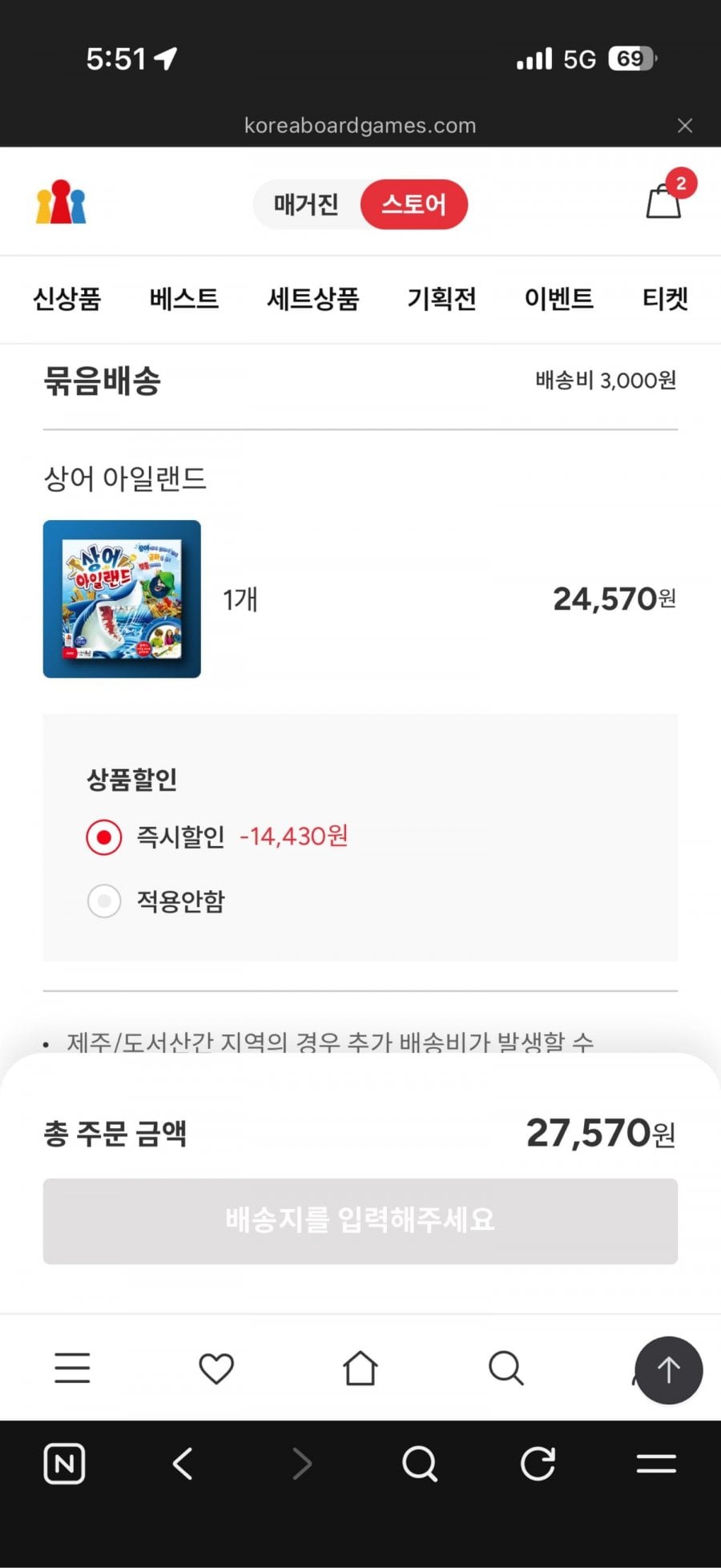Open the 이벤트 menu tab

pos(559,299)
